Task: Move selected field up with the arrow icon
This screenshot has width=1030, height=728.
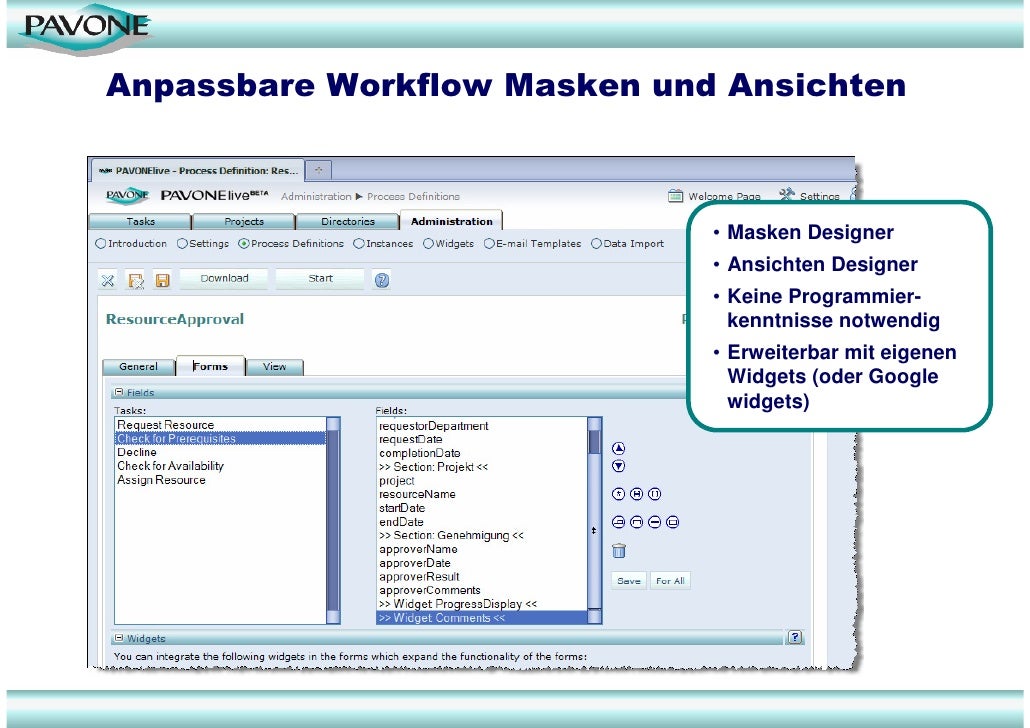Action: (618, 449)
